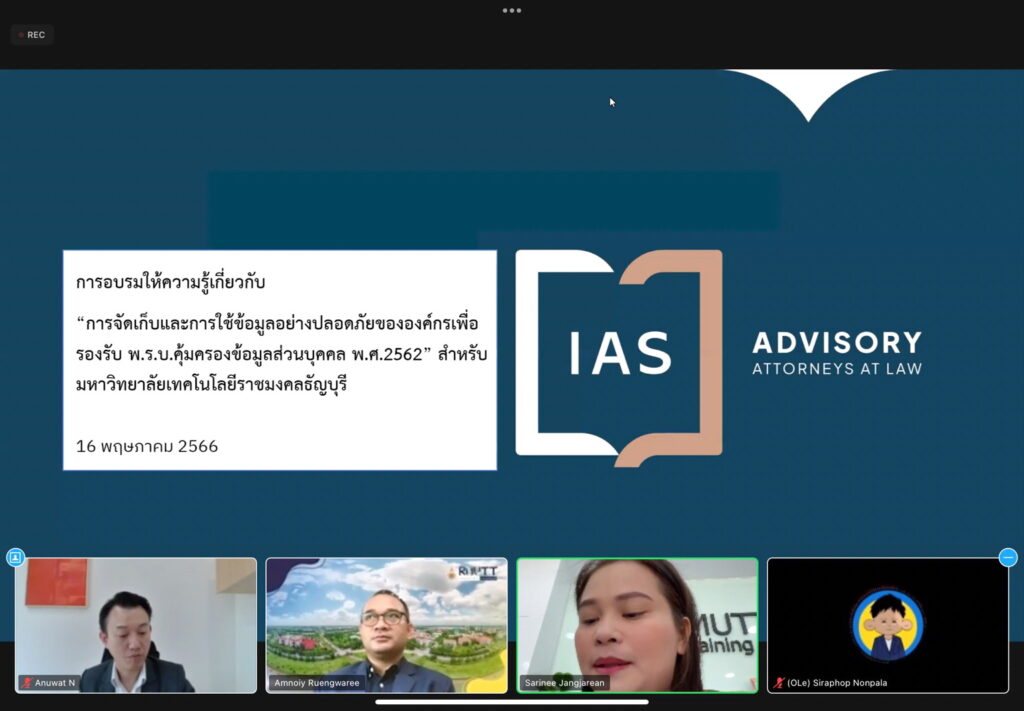Click the cartoon avatar of Siraphop Nonpala

888,625
